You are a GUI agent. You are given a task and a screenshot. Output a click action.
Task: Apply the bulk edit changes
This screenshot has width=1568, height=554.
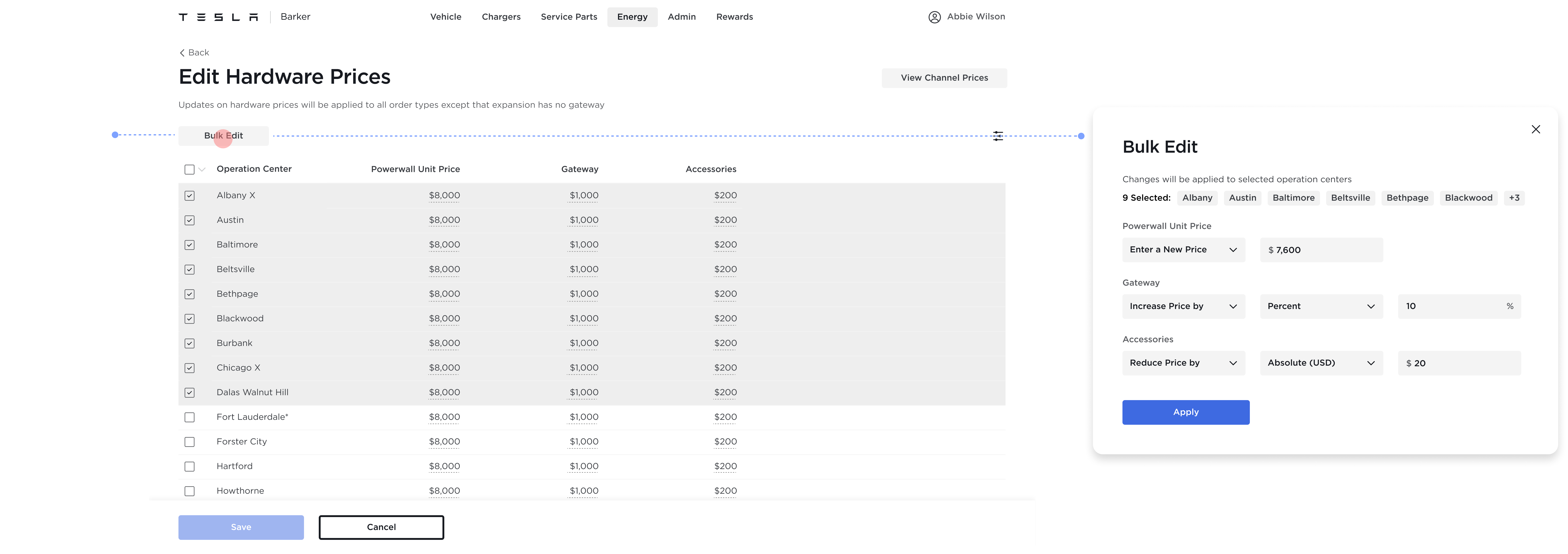(x=1186, y=412)
